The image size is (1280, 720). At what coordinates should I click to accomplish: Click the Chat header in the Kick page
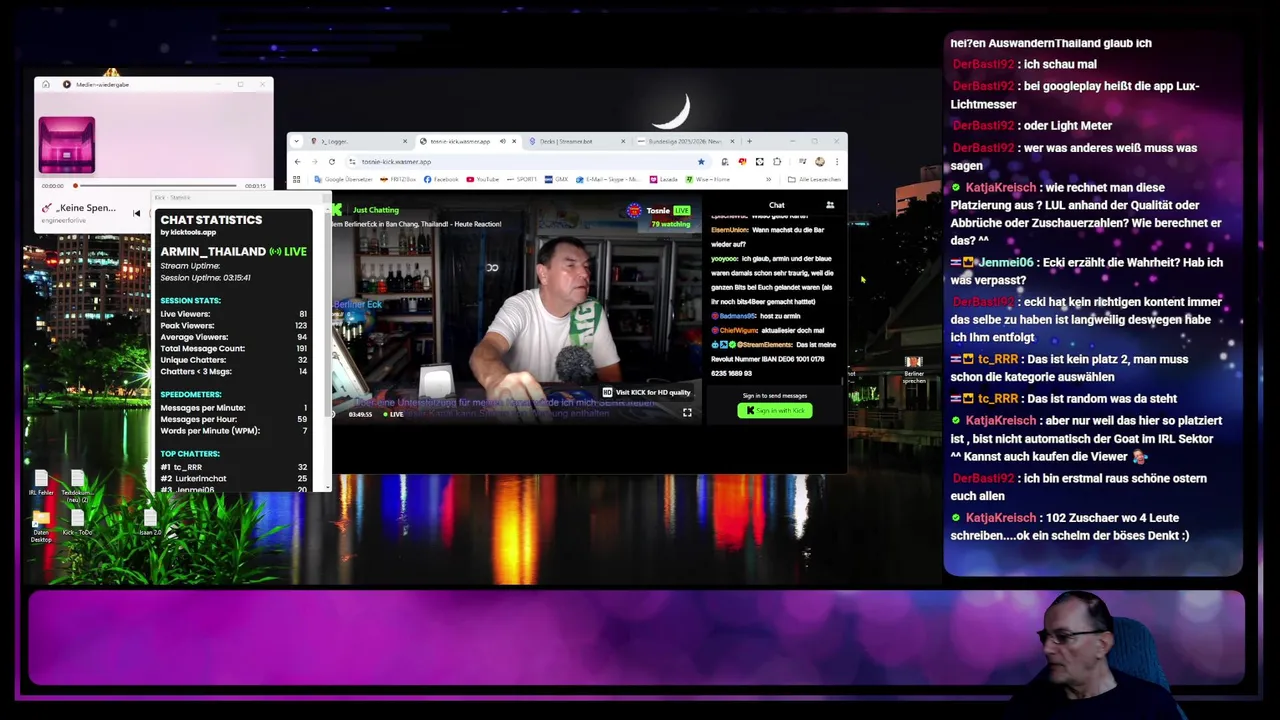click(777, 205)
